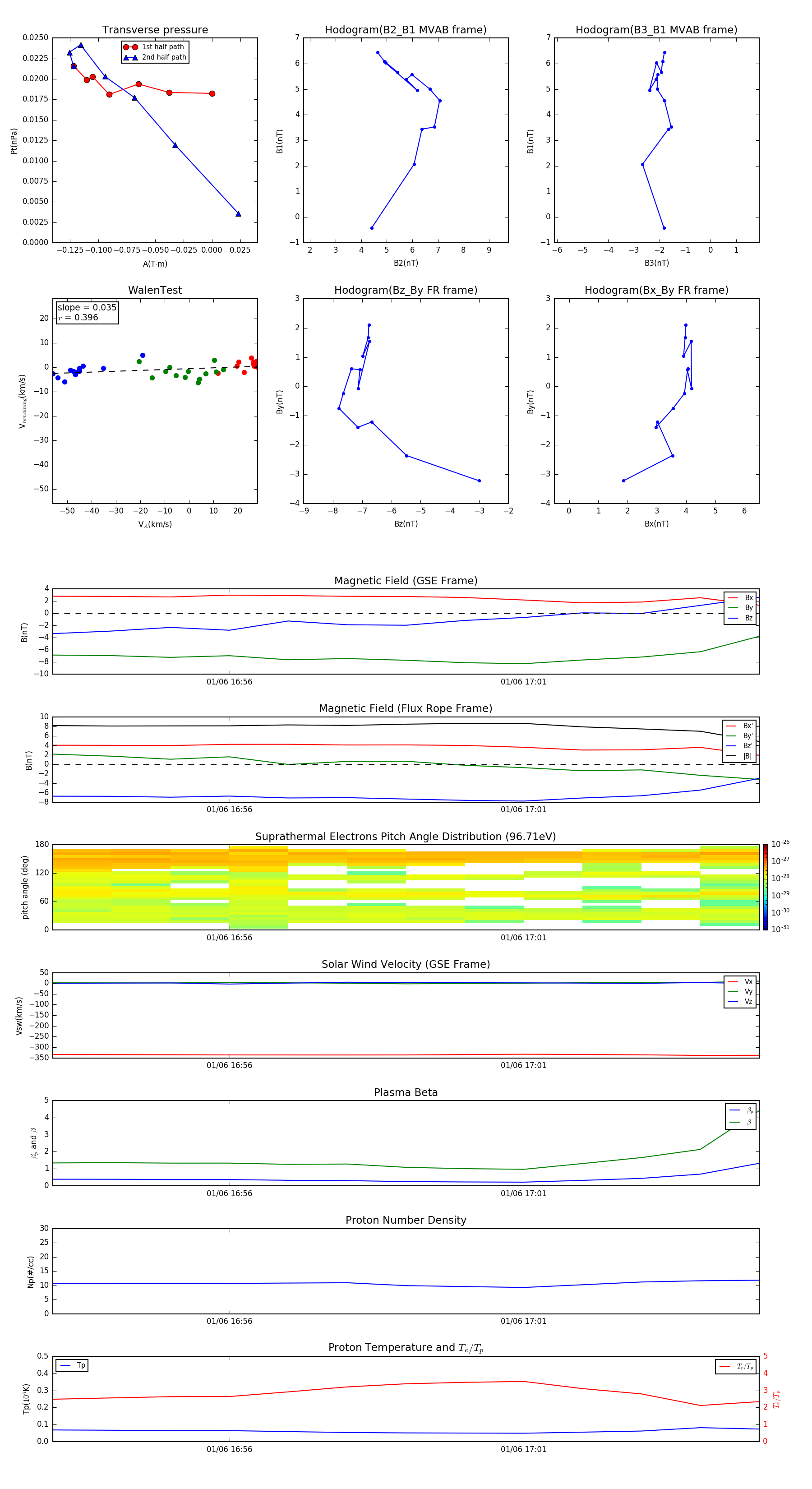This screenshot has width=812, height=1489.
Task: Click the 'Hodogram(B3_B1 MVAB frame)' title
Action: (656, 30)
